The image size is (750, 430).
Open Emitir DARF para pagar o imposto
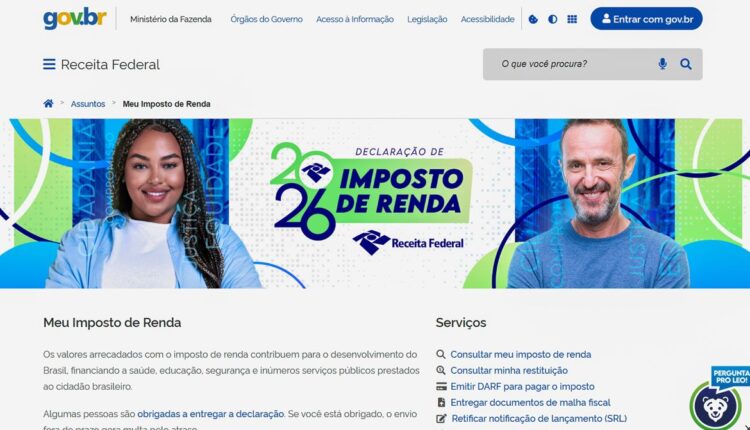click(x=522, y=386)
